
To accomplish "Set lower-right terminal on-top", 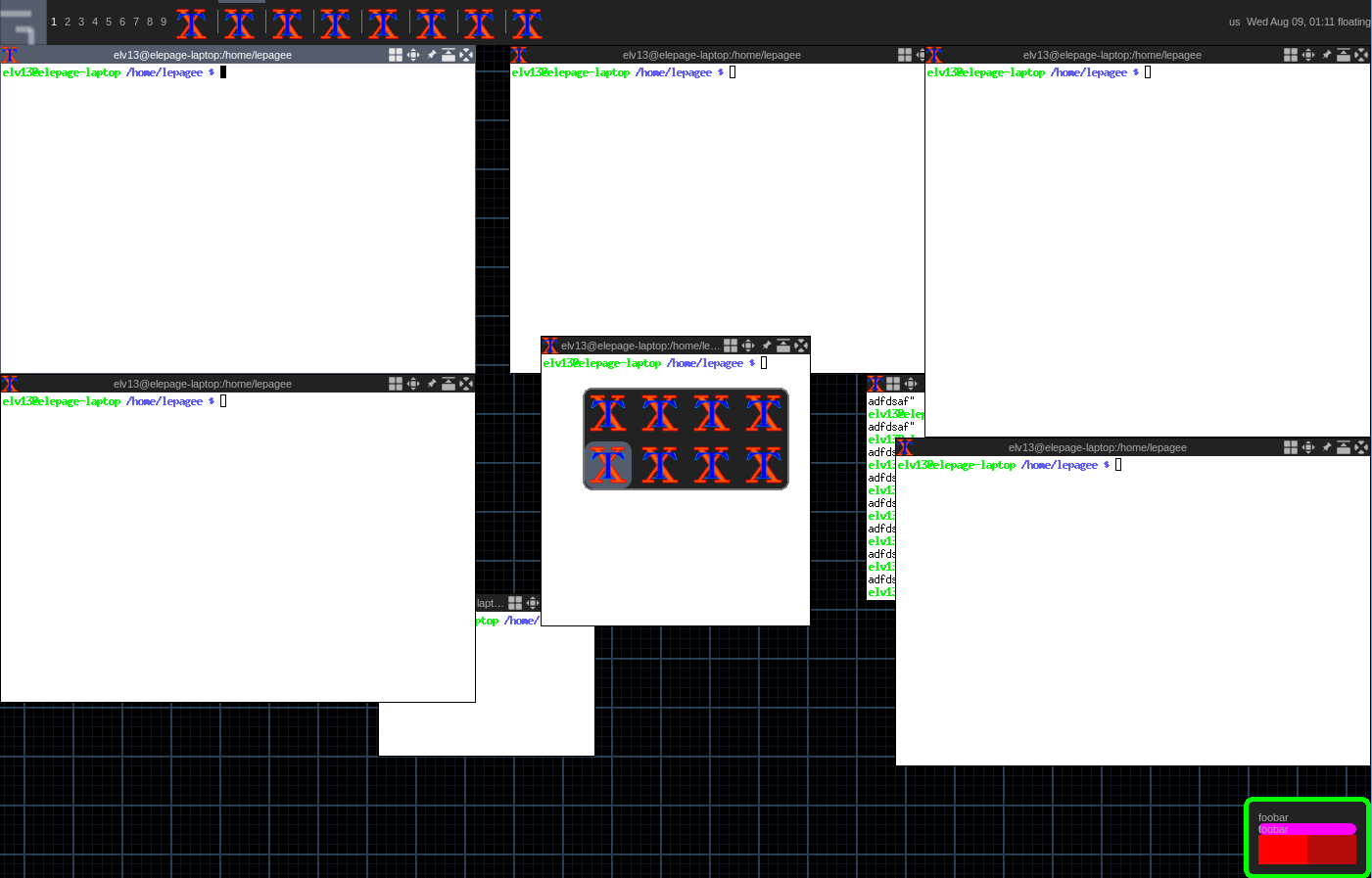I will point(1344,447).
